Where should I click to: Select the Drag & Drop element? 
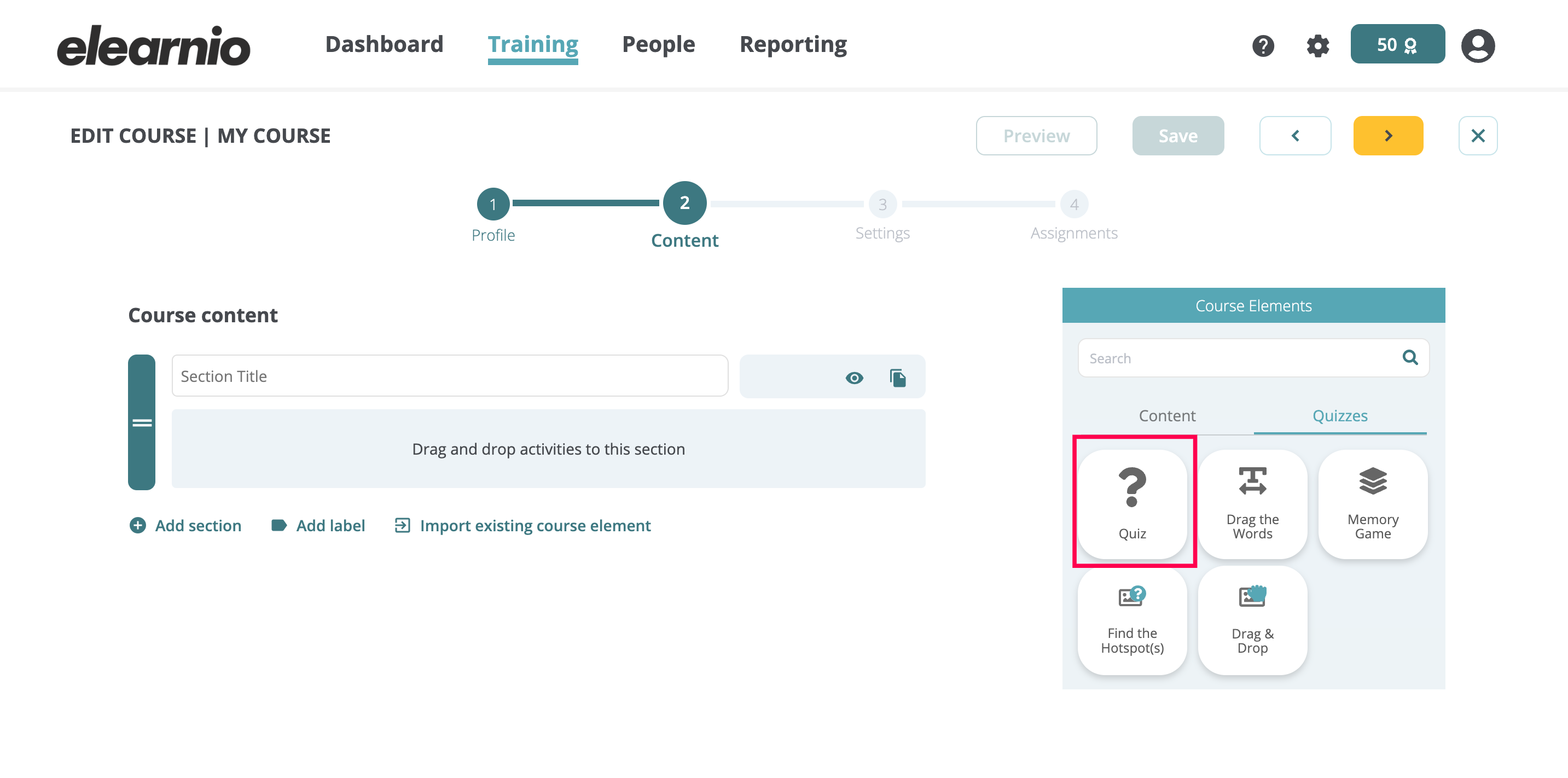coord(1253,620)
